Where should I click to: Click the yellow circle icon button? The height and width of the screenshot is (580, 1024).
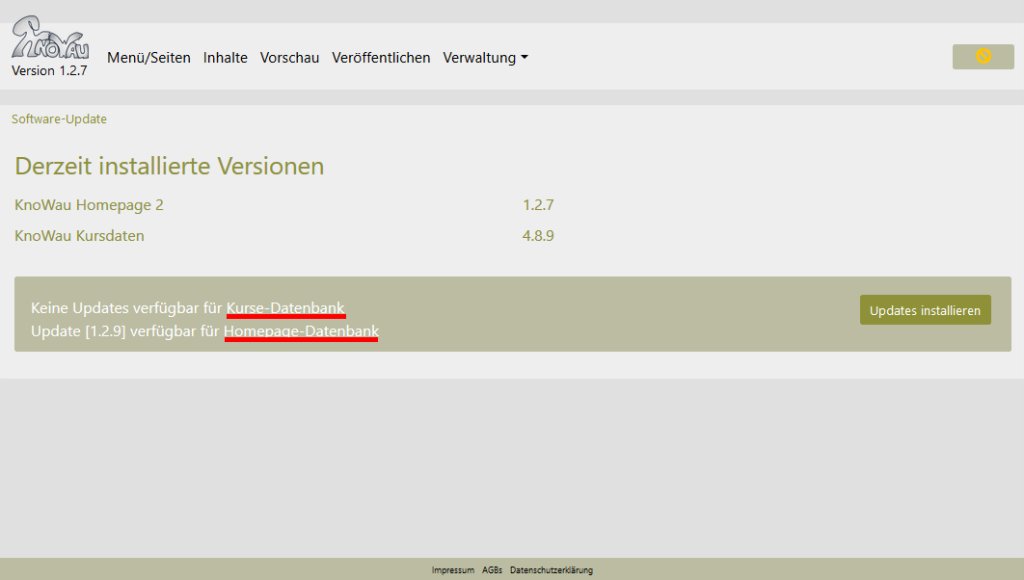tap(982, 57)
